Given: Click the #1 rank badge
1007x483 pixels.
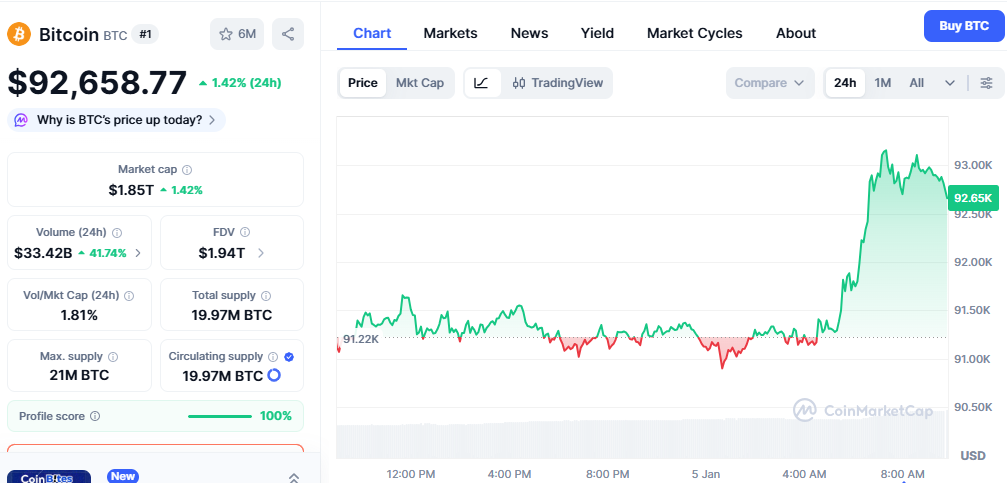Looking at the screenshot, I should pos(145,34).
